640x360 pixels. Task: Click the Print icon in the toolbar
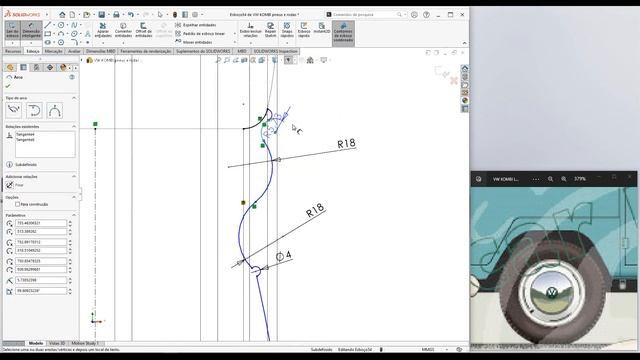[x=116, y=15]
